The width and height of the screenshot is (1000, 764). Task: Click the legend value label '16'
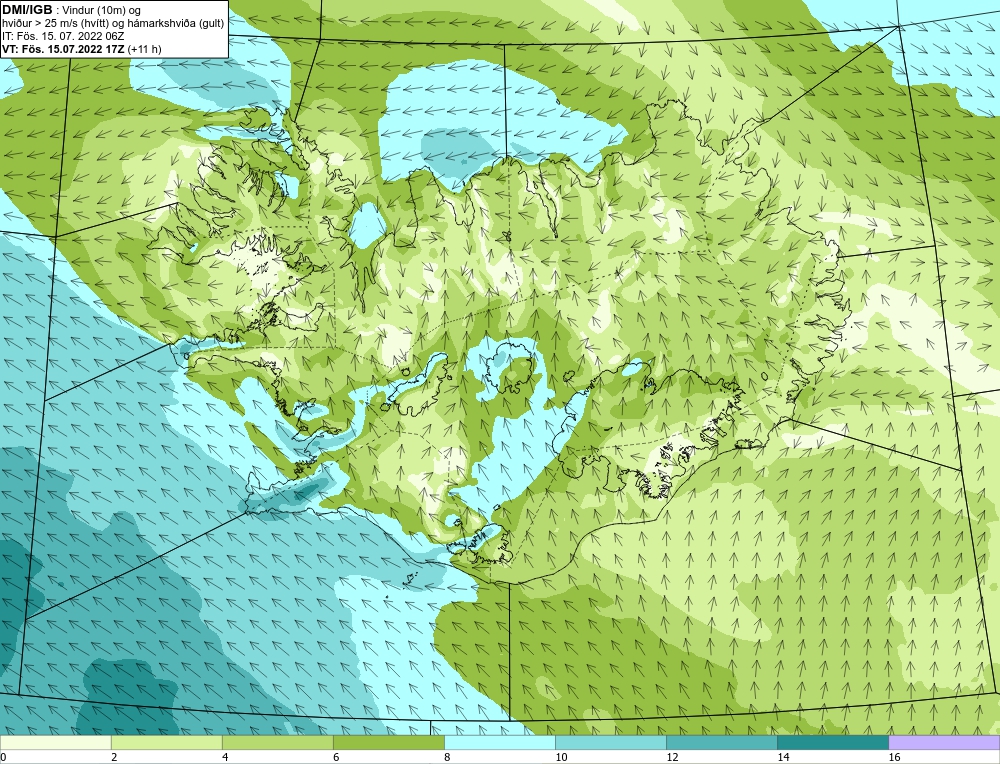coord(894,757)
